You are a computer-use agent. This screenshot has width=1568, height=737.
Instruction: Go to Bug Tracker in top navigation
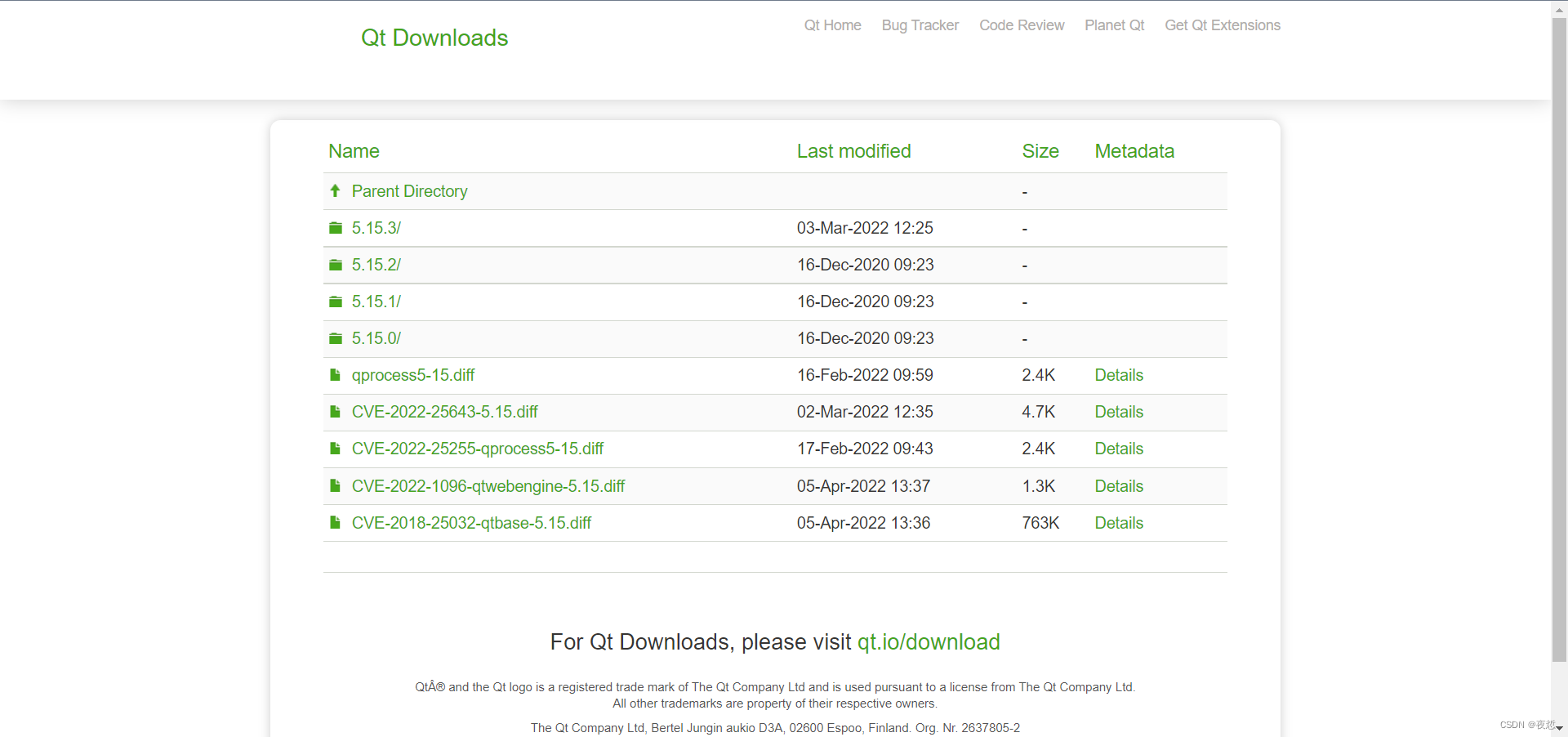coord(920,25)
